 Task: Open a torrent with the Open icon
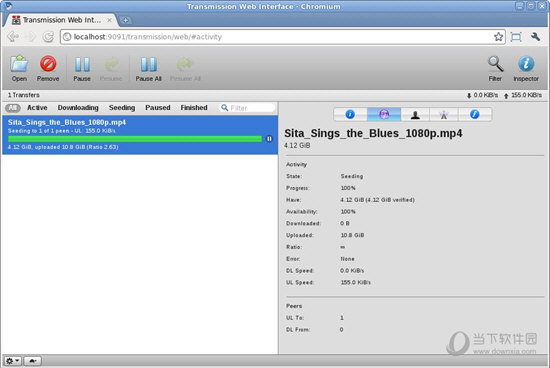tap(19, 69)
